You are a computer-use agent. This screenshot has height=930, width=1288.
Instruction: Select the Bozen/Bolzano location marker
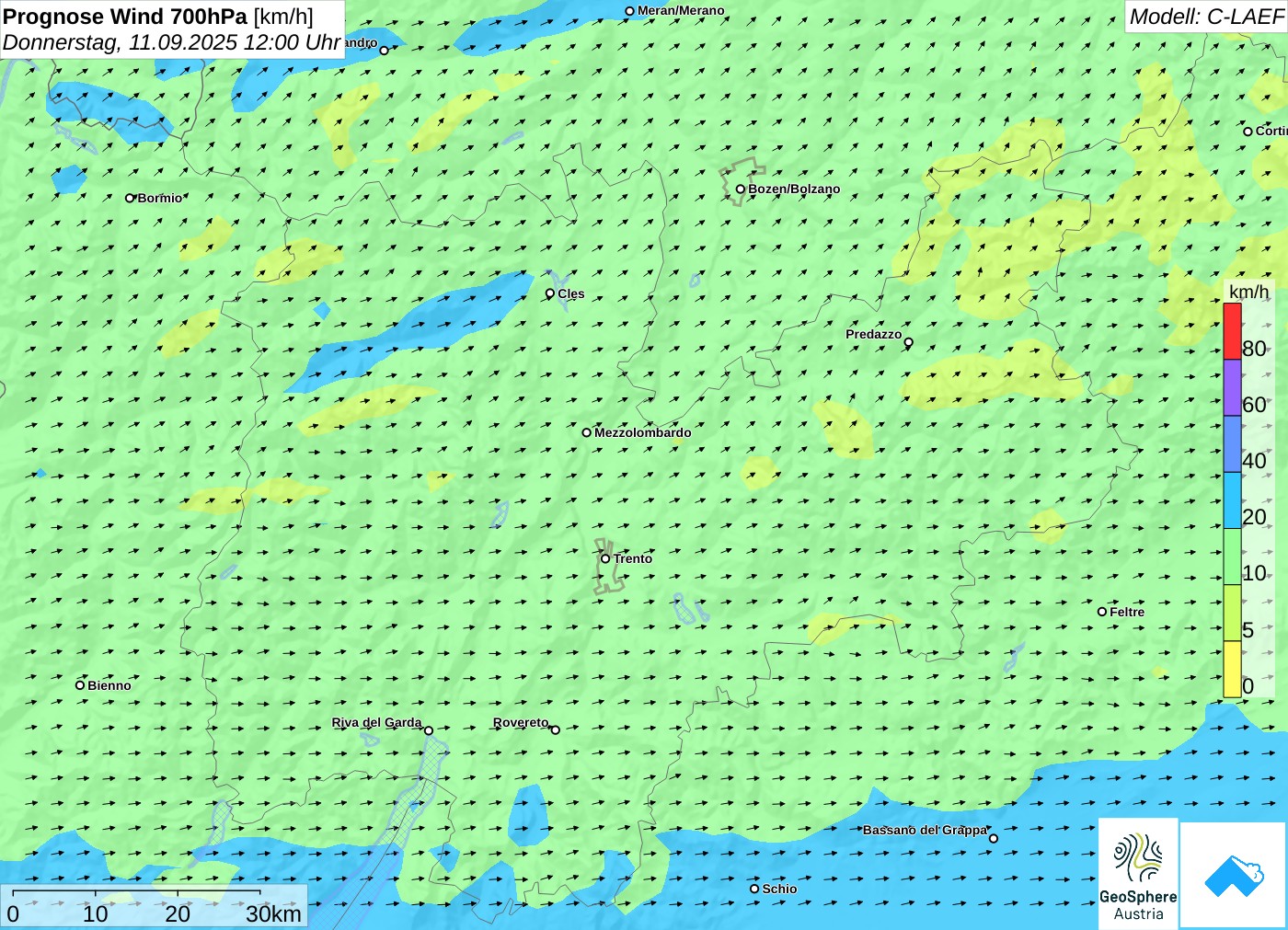[741, 189]
